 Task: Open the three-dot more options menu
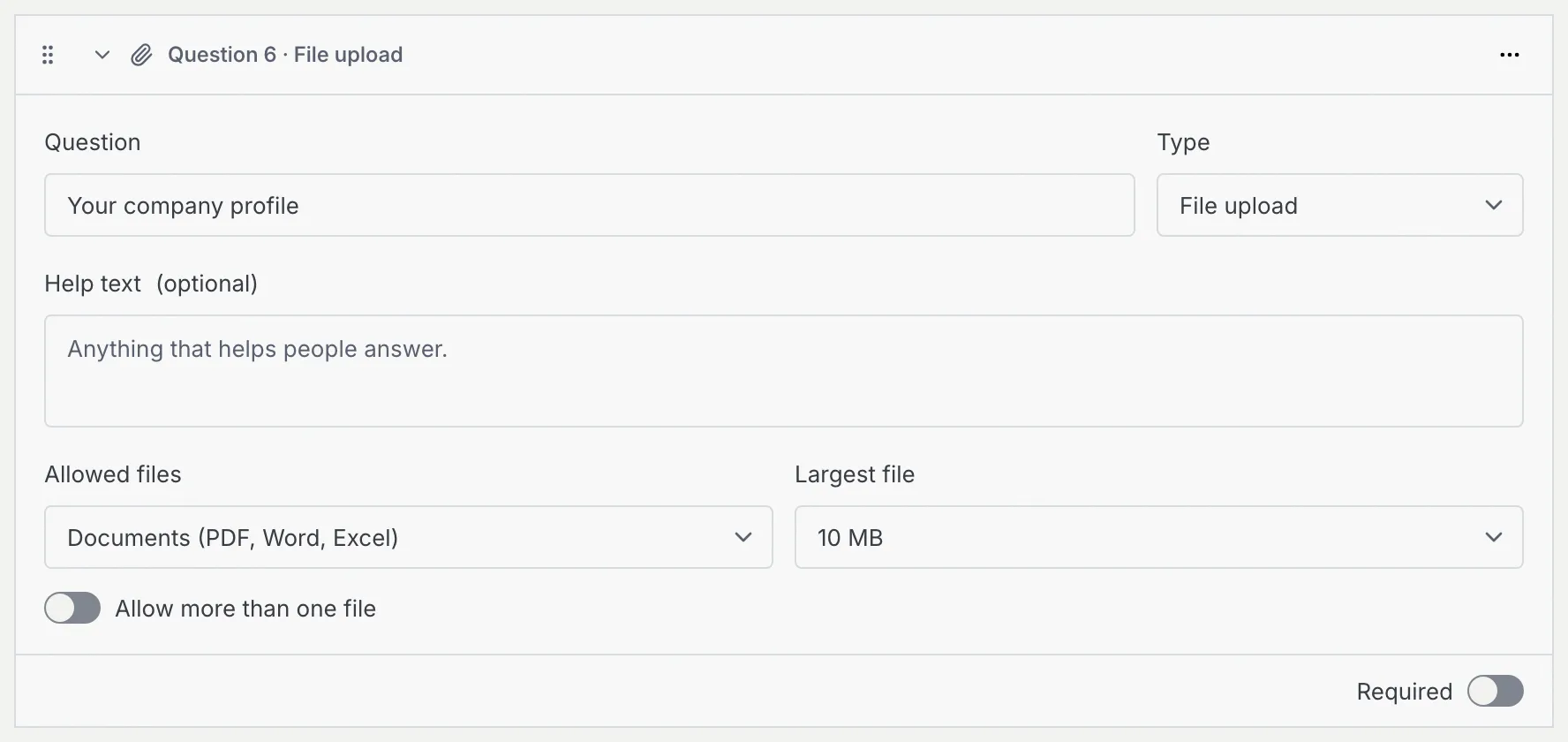click(1510, 55)
